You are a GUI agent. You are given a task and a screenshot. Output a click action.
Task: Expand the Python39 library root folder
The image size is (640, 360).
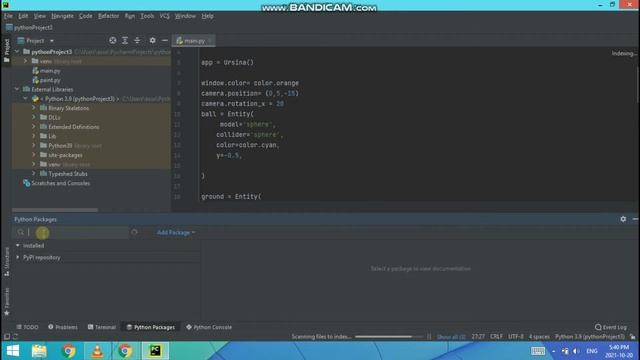pyautogui.click(x=34, y=146)
